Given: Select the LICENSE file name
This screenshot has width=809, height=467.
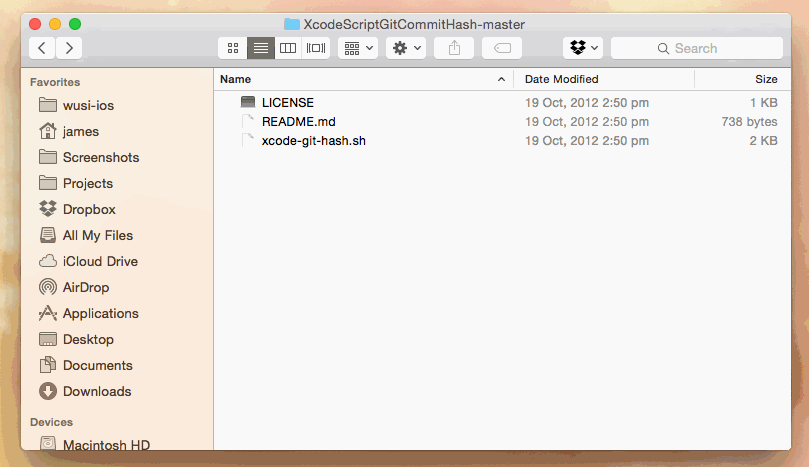Looking at the screenshot, I should coord(287,103).
